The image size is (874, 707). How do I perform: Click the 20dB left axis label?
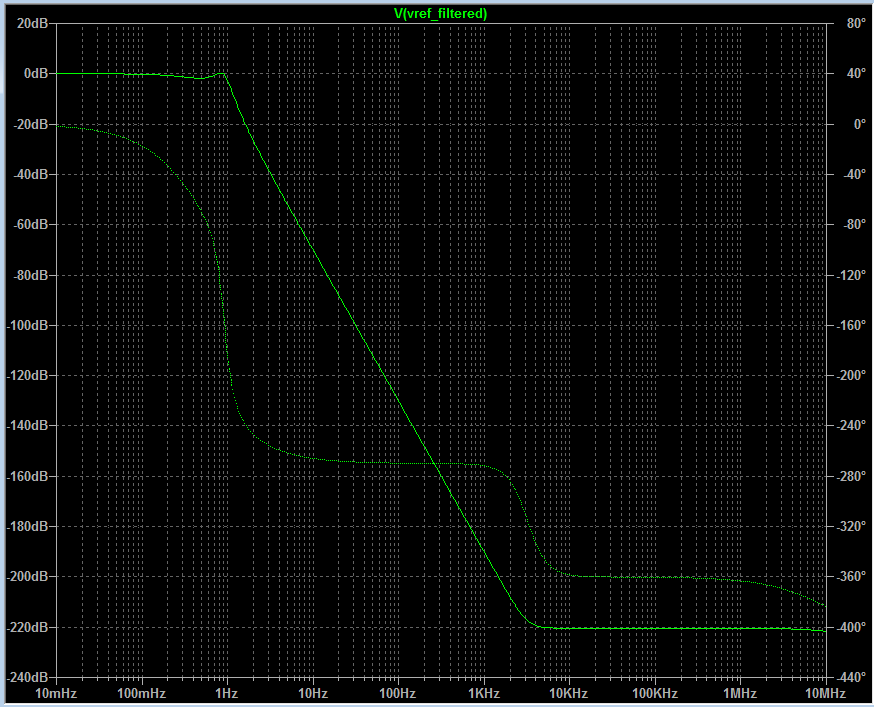[32, 23]
